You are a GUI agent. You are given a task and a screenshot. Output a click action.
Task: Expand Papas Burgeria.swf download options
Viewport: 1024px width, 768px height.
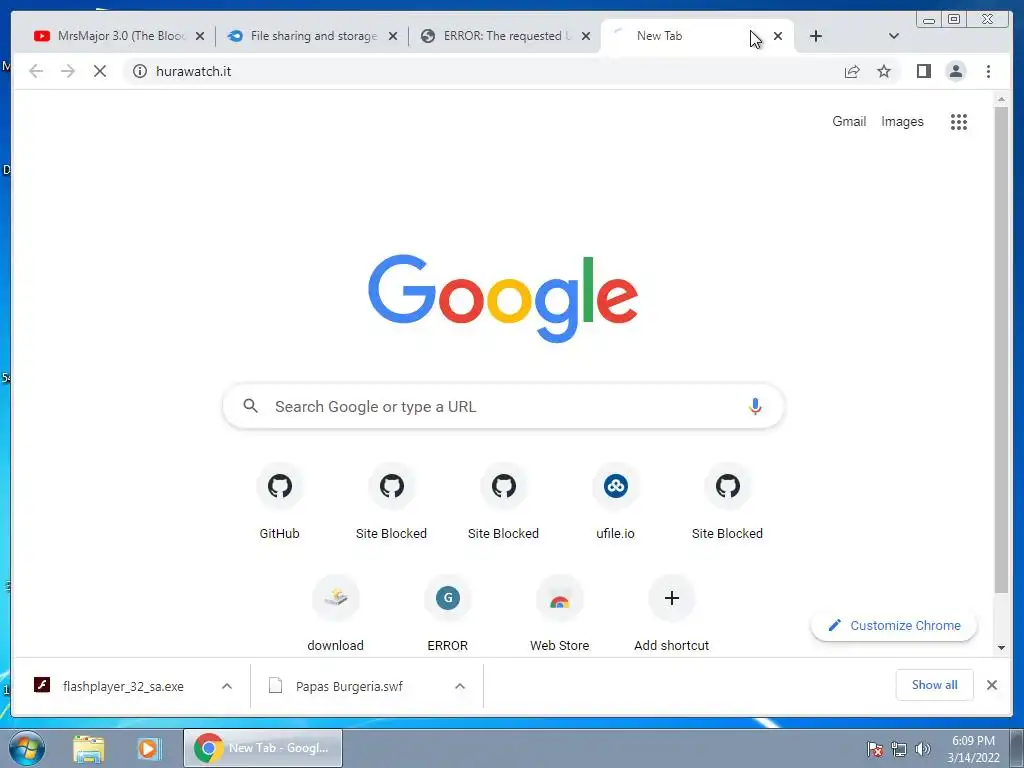[460, 686]
